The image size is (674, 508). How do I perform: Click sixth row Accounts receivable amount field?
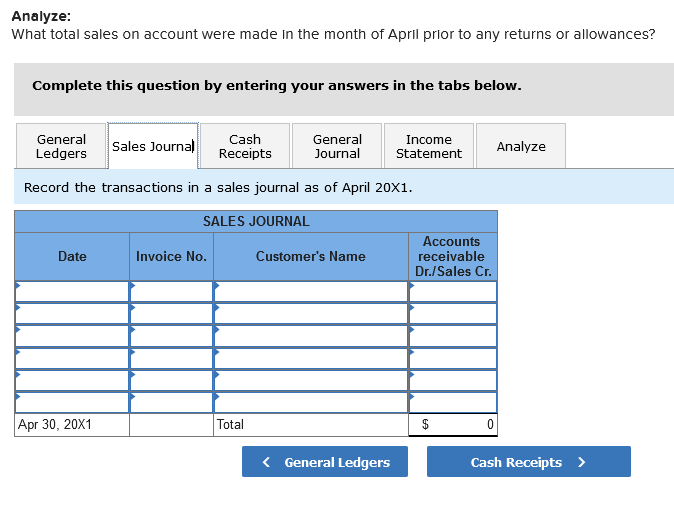453,403
